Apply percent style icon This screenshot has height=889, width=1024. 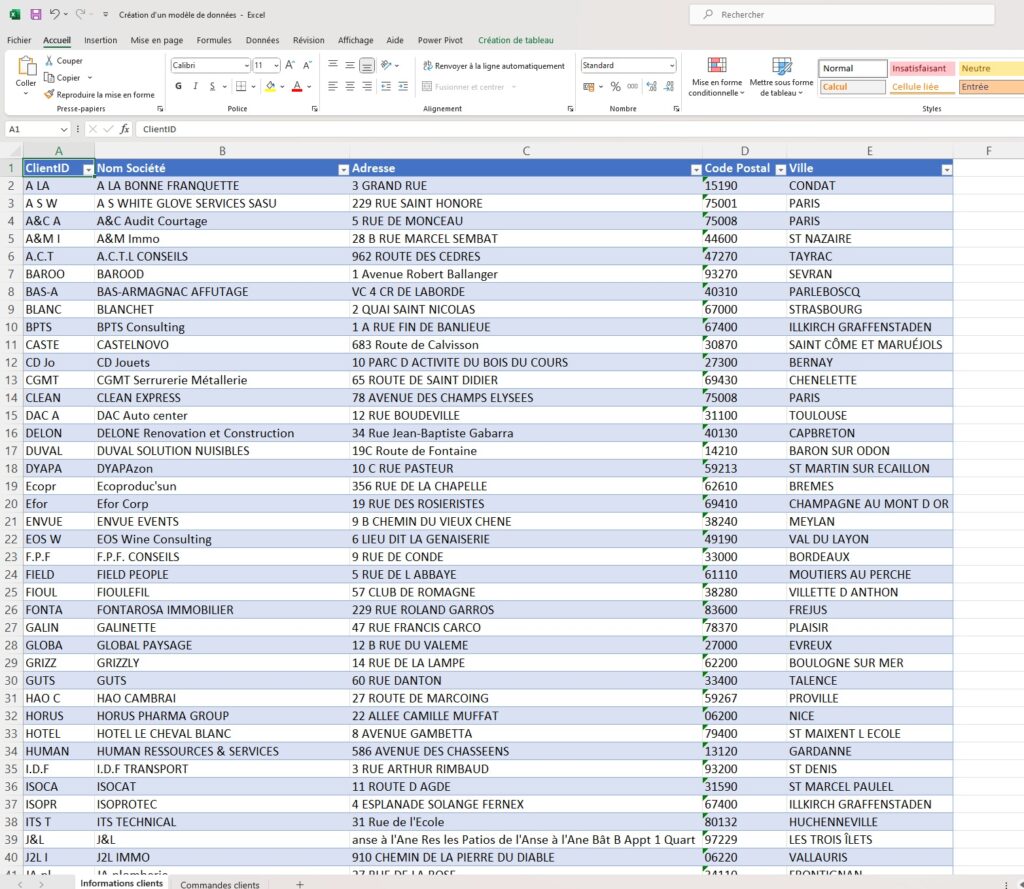[615, 86]
